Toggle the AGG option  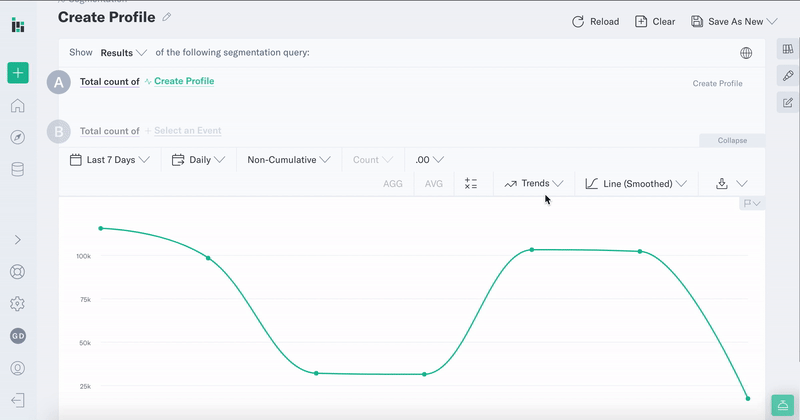[393, 184]
